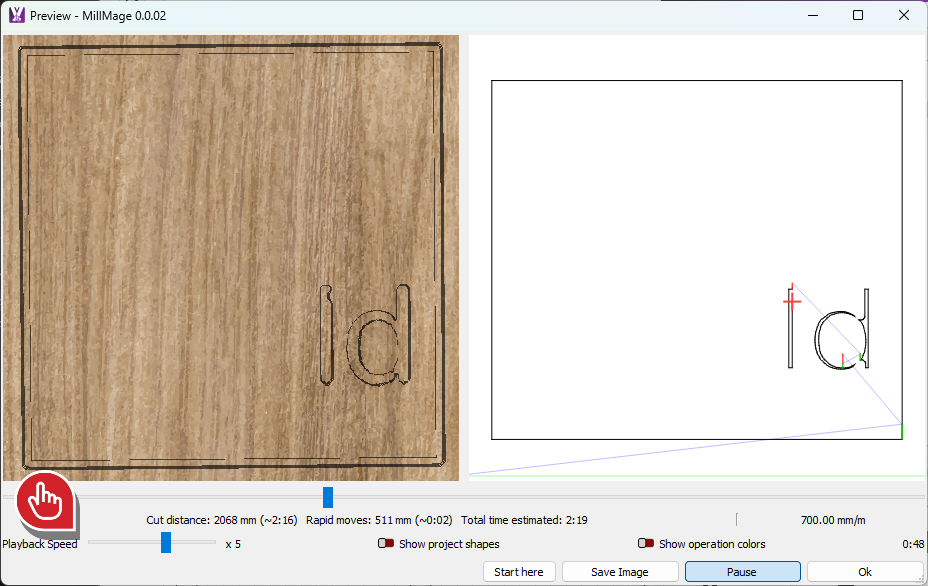
Task: Click the Save Image button
Action: click(x=619, y=572)
